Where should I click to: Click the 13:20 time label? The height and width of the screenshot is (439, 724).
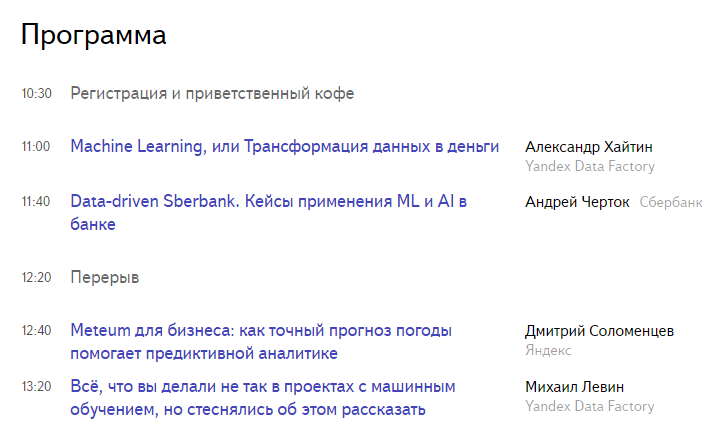[x=36, y=386]
